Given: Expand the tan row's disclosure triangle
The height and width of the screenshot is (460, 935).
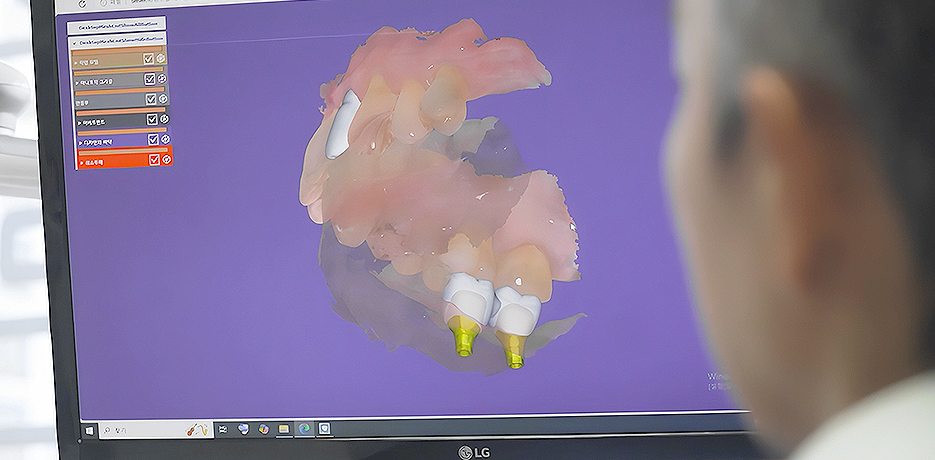Looking at the screenshot, I should click(76, 63).
